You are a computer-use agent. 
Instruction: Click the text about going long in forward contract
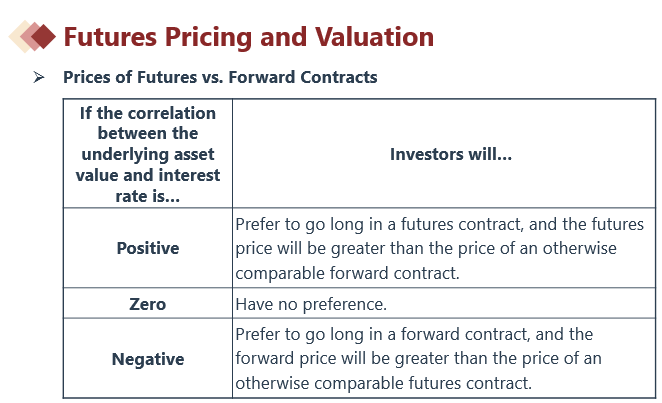418,359
